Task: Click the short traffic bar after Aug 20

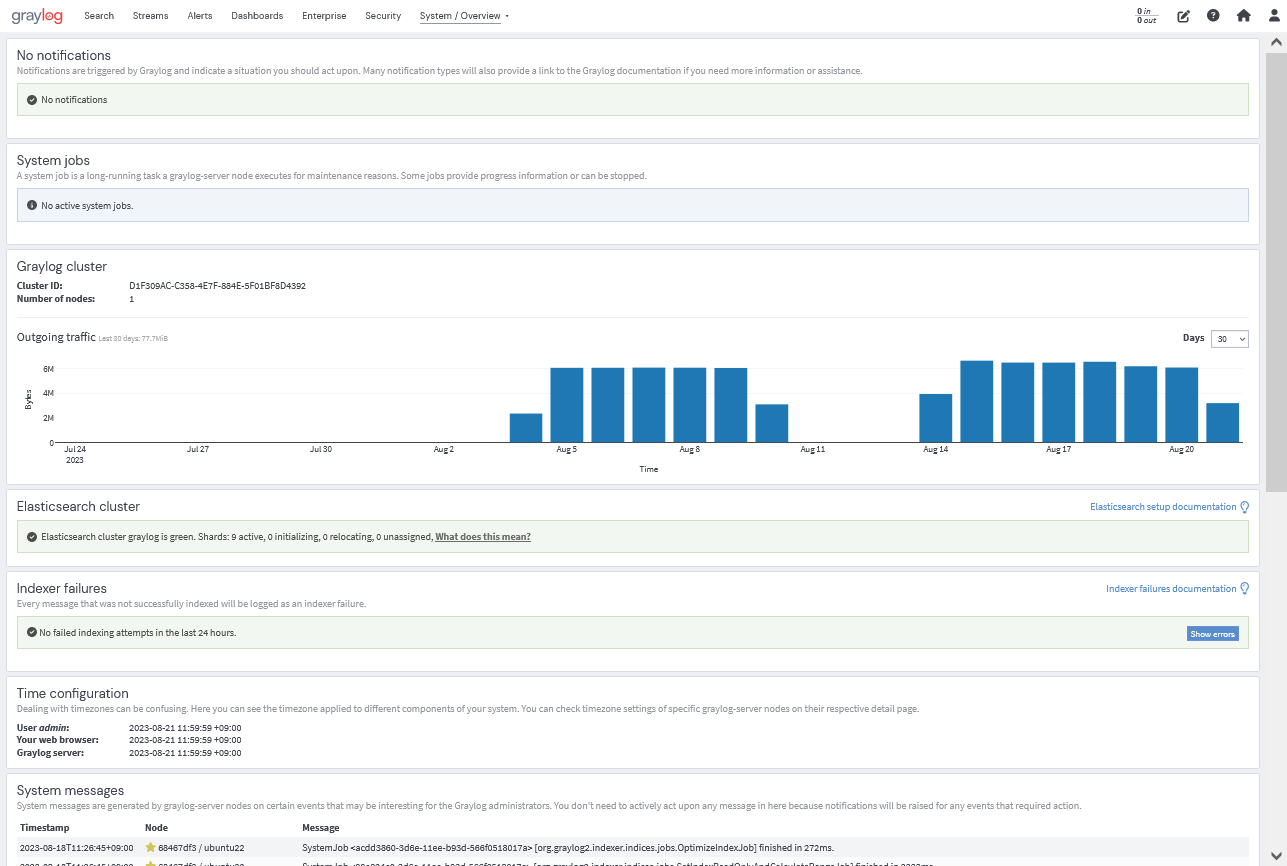Action: (x=1223, y=422)
